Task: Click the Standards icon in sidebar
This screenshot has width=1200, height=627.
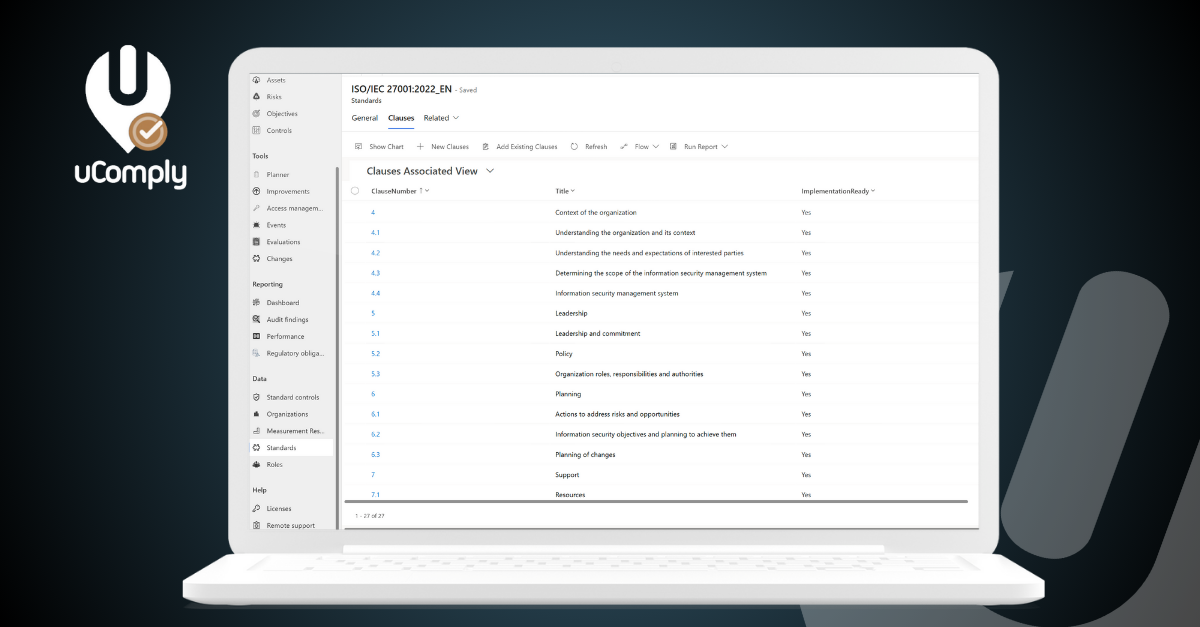Action: point(256,448)
